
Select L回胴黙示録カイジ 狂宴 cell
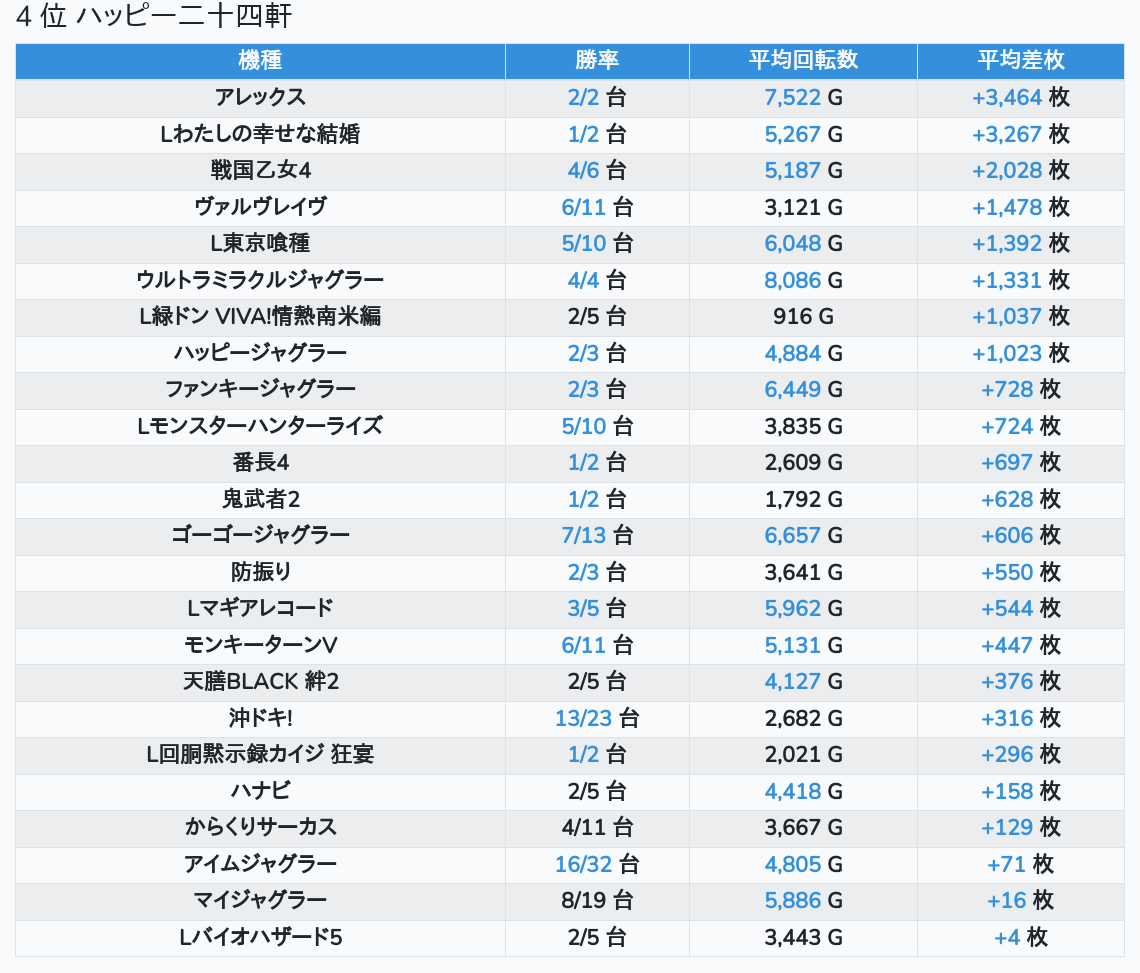coord(260,754)
